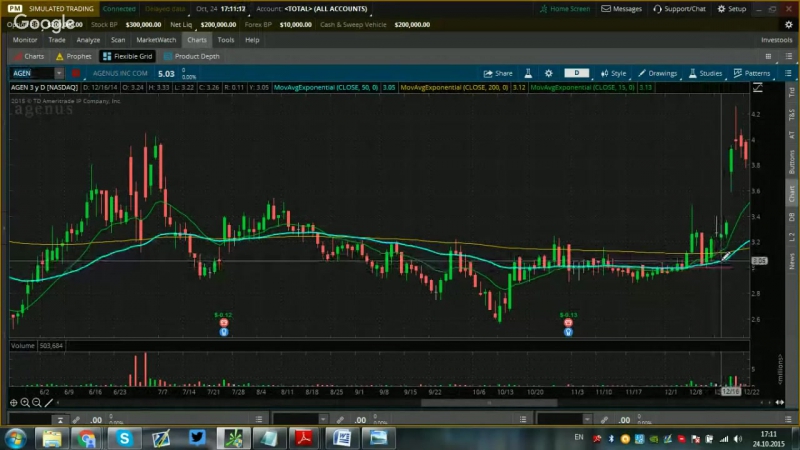Click the horizontal chart scrollbar
This screenshot has width=800, height=450.
click(x=489, y=403)
